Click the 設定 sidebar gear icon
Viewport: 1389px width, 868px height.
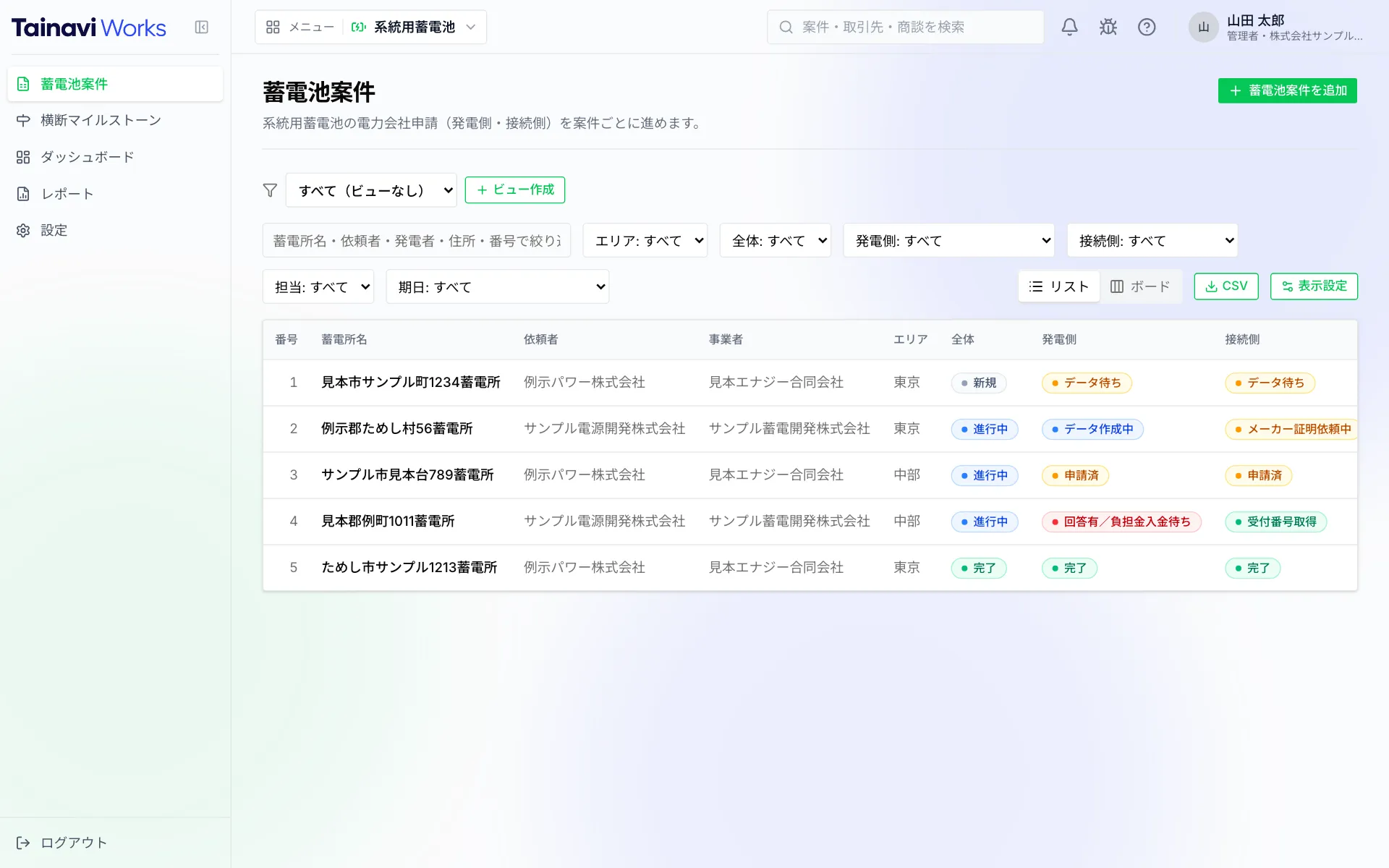click(23, 231)
